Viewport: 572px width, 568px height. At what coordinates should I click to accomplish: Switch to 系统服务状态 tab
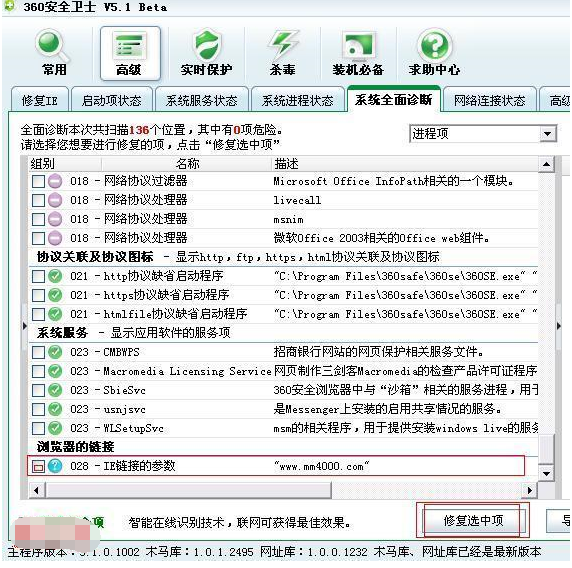[202, 100]
